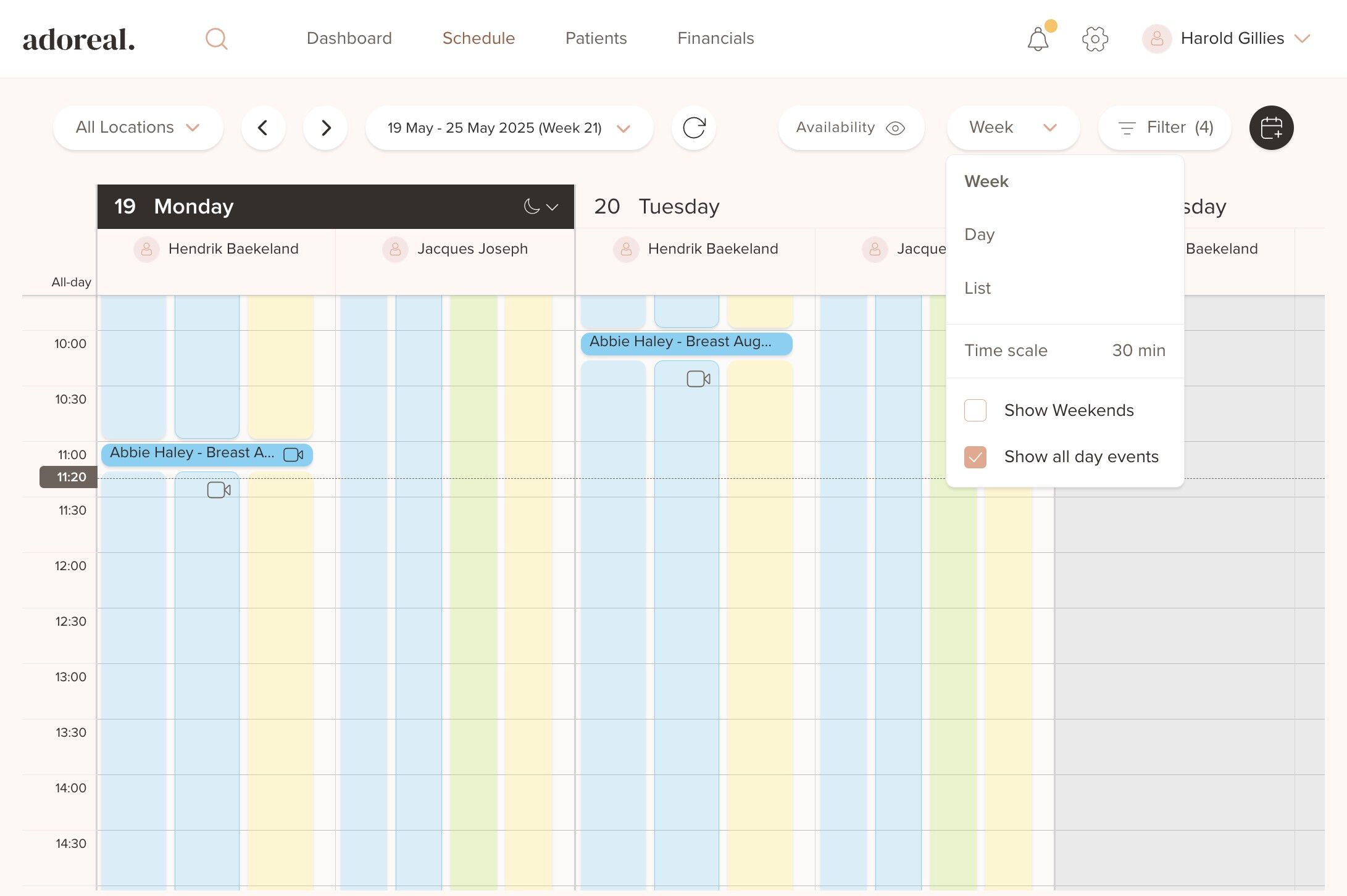This screenshot has height=896, width=1347.
Task: Click video icon on Monday Abbie Haley appointment
Action: 293,455
